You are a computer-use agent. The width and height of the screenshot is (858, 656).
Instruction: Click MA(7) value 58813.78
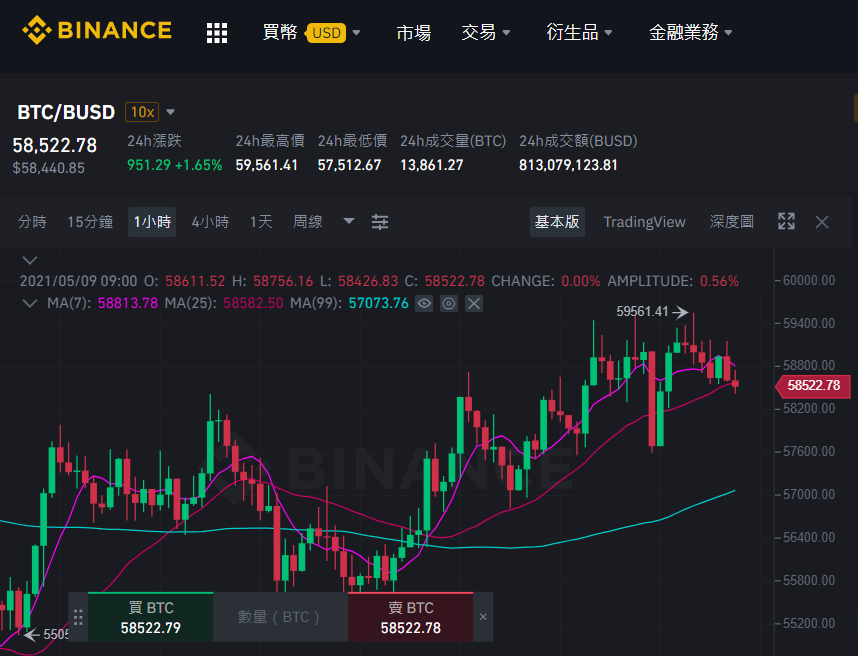[x=127, y=303]
